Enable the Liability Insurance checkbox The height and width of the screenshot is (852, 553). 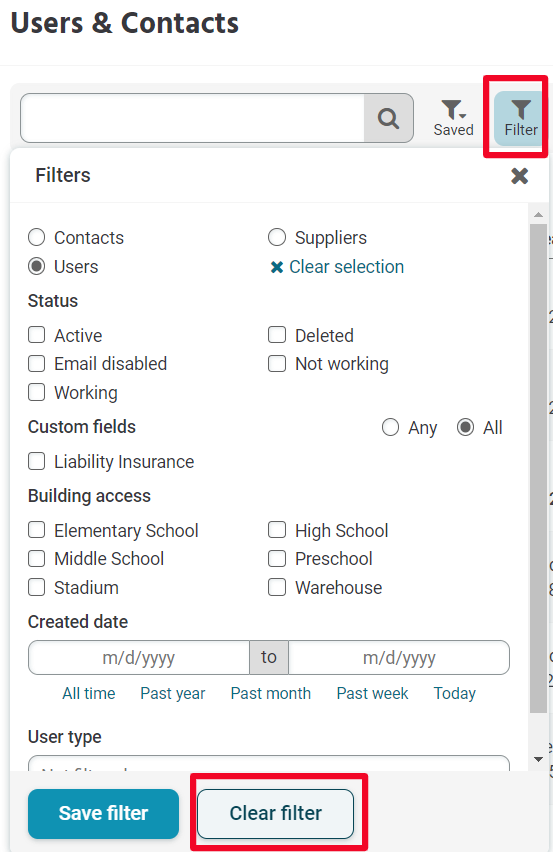36,461
